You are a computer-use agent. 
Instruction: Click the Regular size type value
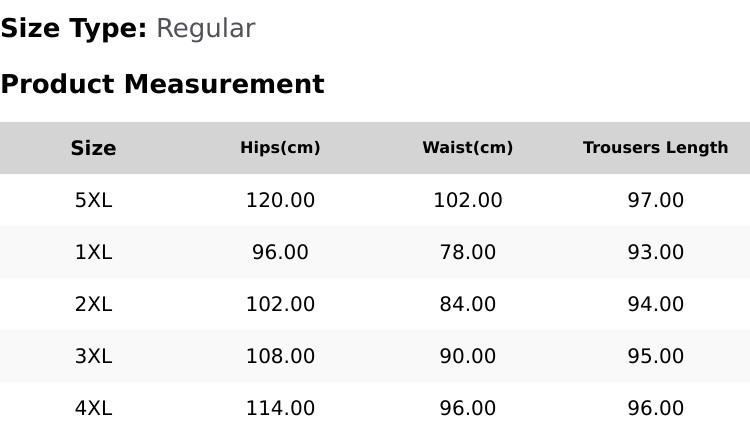[206, 29]
